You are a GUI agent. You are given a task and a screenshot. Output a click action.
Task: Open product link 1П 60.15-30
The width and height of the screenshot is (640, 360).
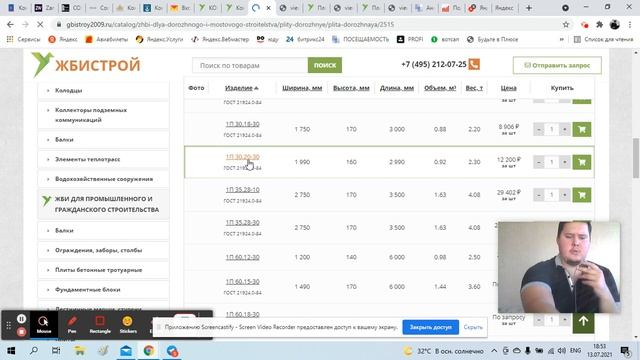point(242,282)
